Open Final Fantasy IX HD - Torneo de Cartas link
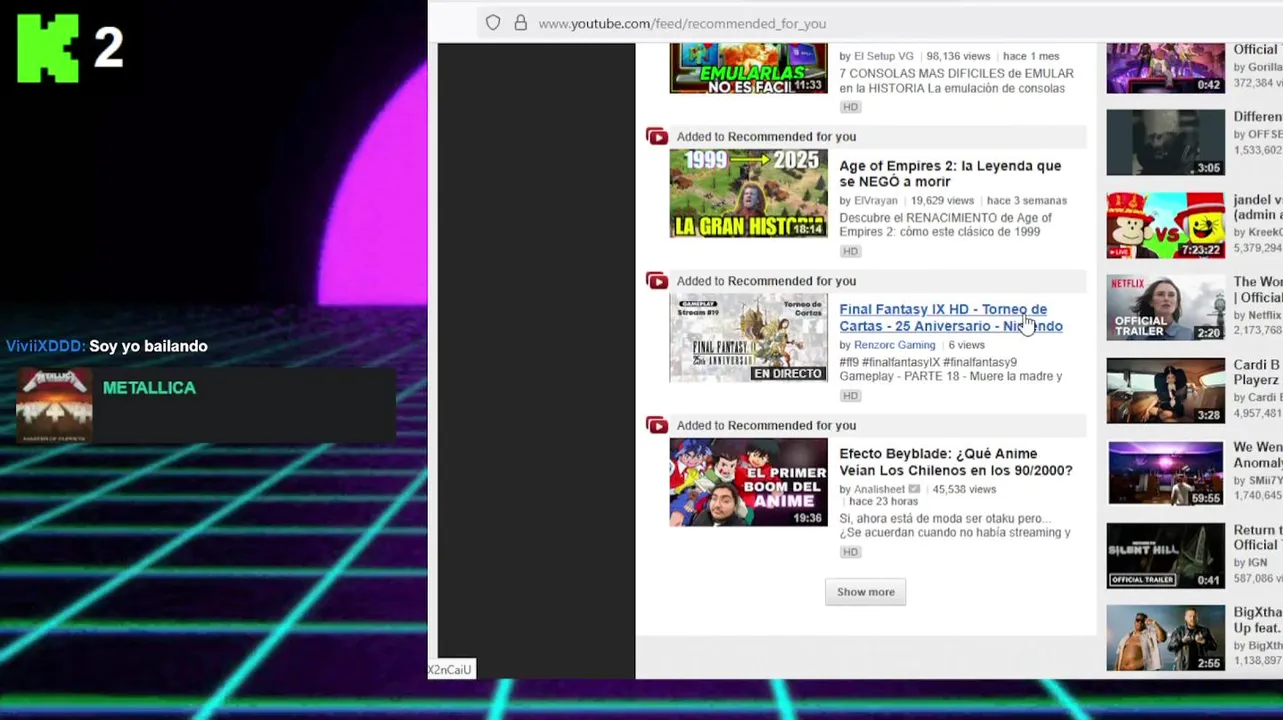 950,318
